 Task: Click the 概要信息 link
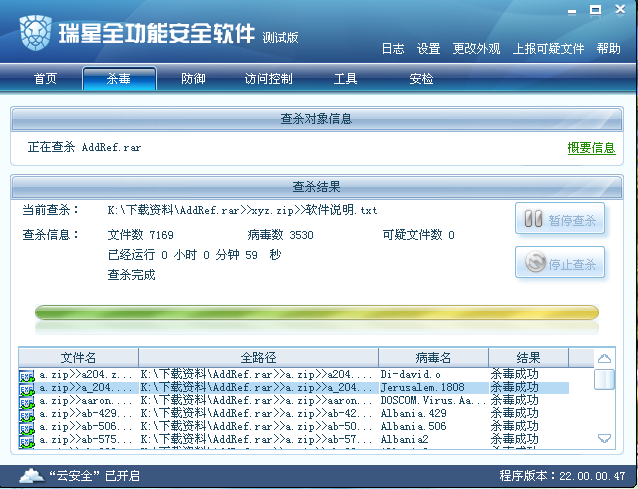tap(591, 148)
